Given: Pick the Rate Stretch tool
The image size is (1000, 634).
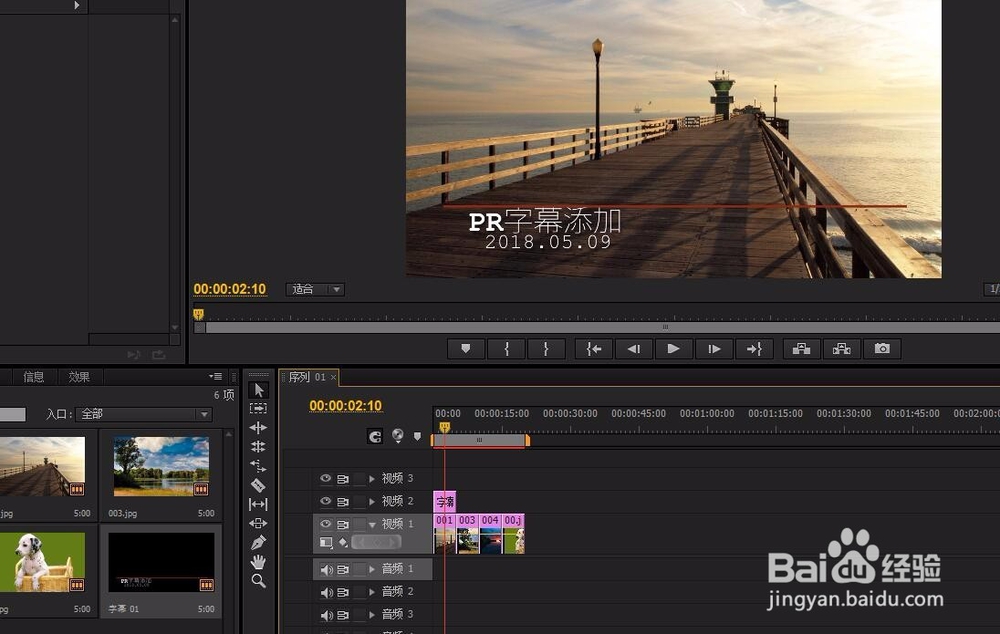Looking at the screenshot, I should 258,466.
